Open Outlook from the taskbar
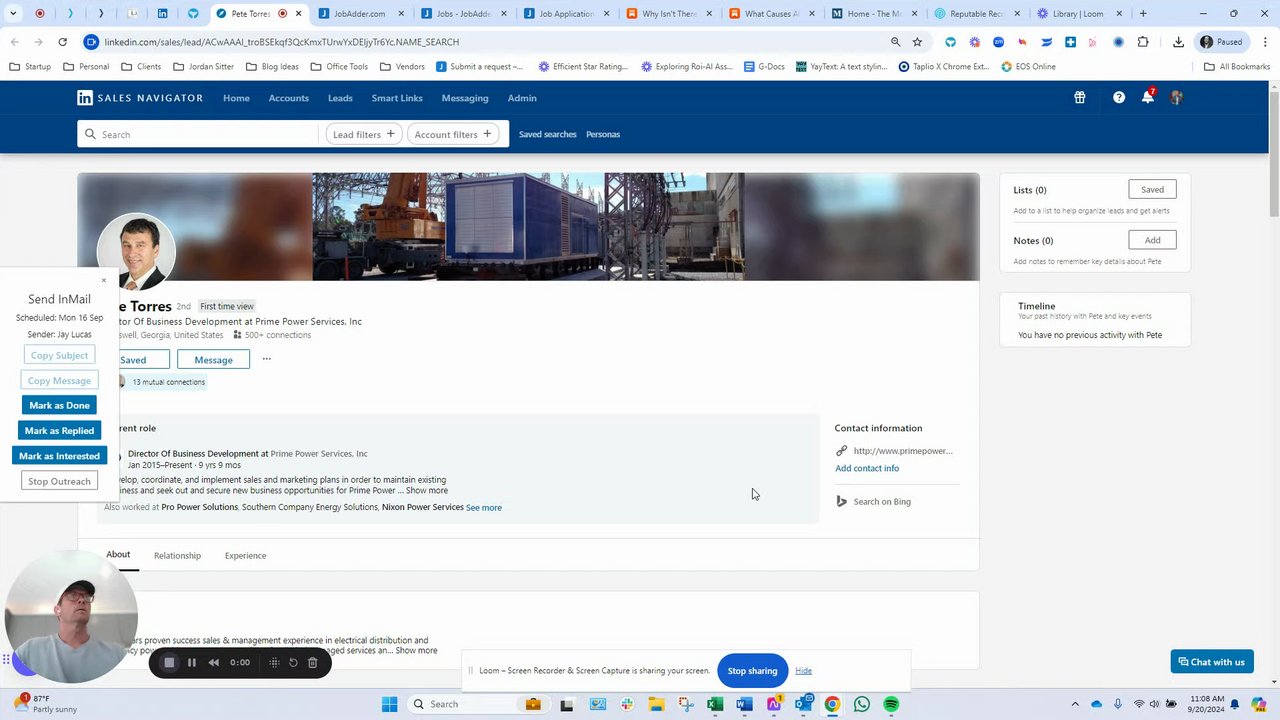1280x720 pixels. (x=803, y=704)
